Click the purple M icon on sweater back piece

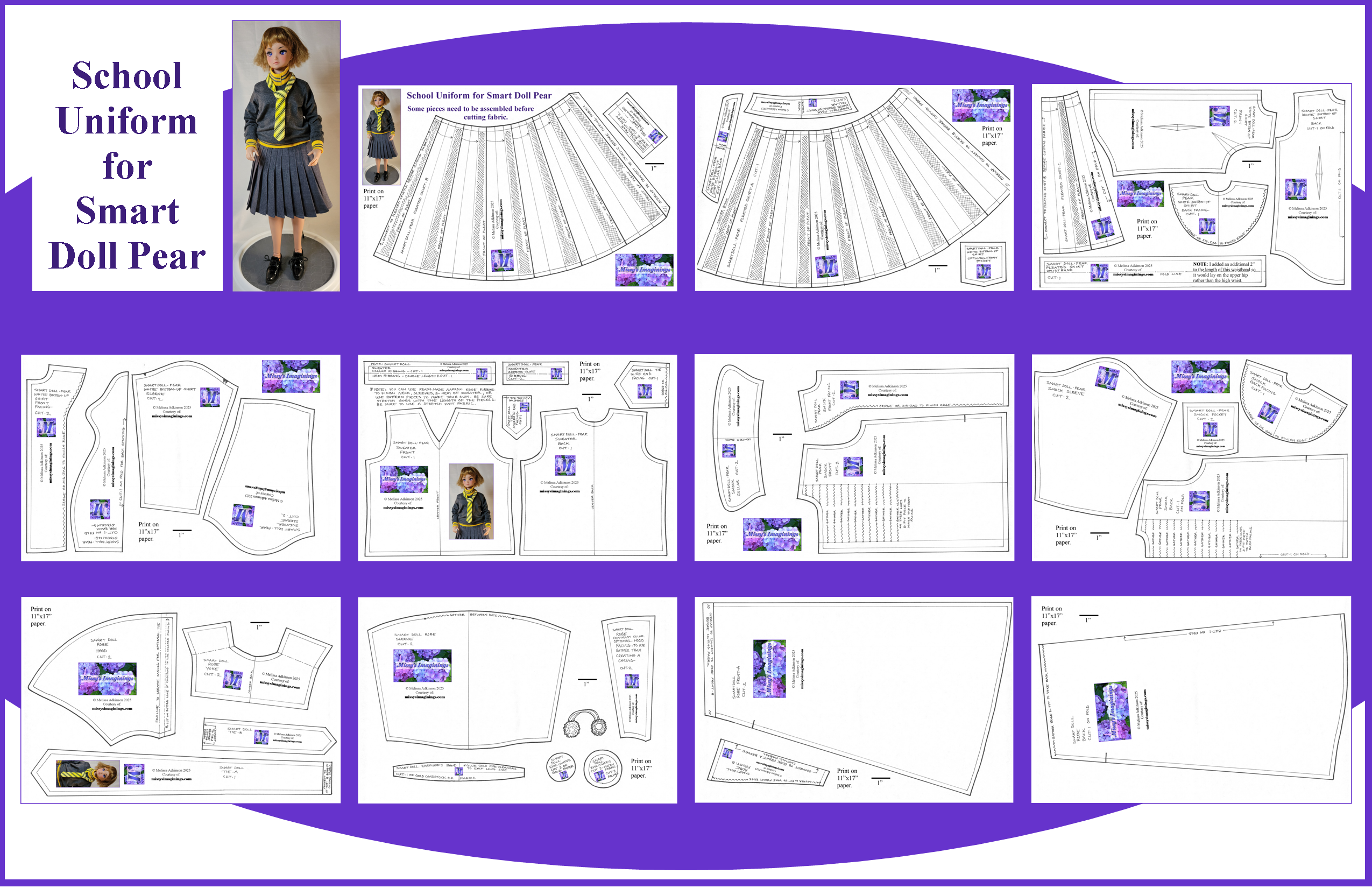tap(565, 466)
